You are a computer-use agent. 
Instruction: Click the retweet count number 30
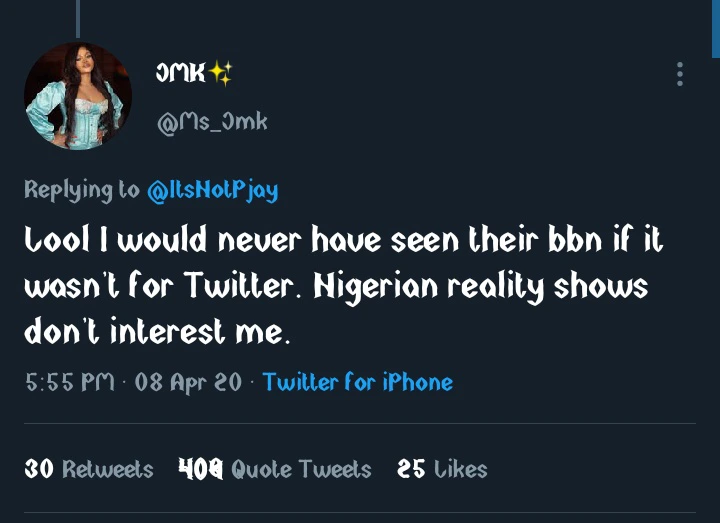pyautogui.click(x=38, y=469)
